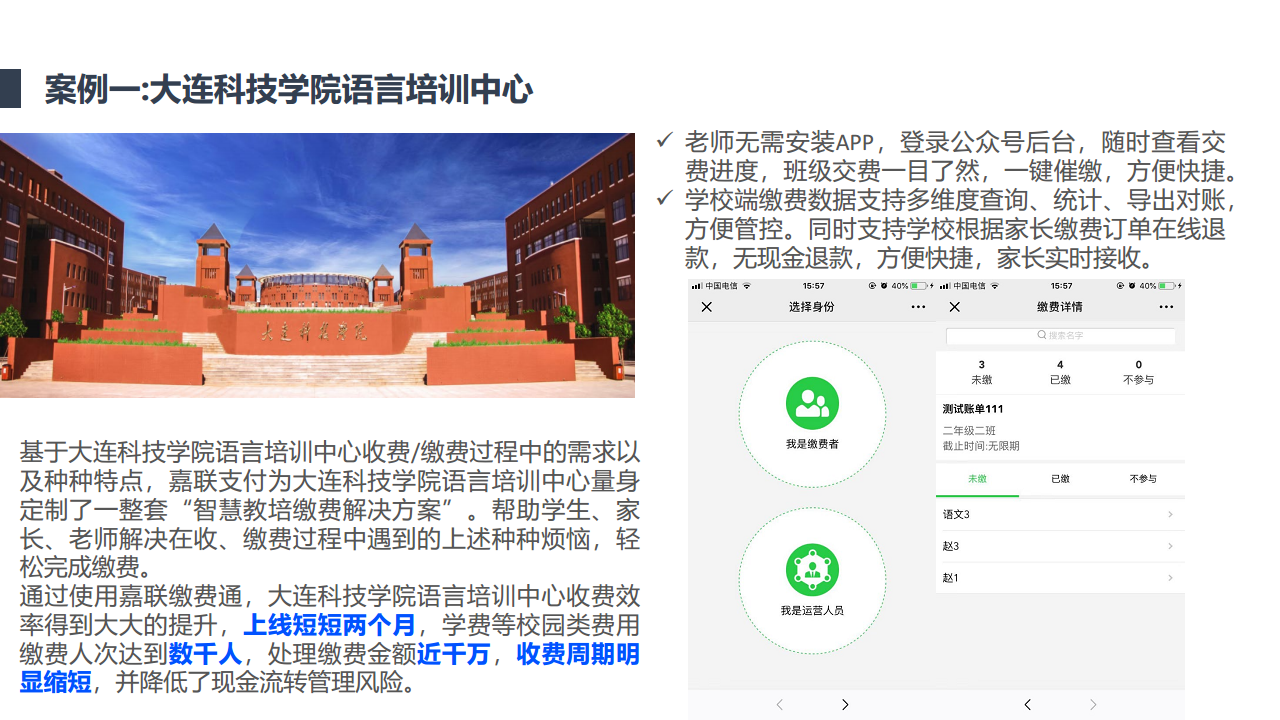This screenshot has height=720, width=1280.
Task: Click the 搜索名字 search field
Action: coord(1060,336)
